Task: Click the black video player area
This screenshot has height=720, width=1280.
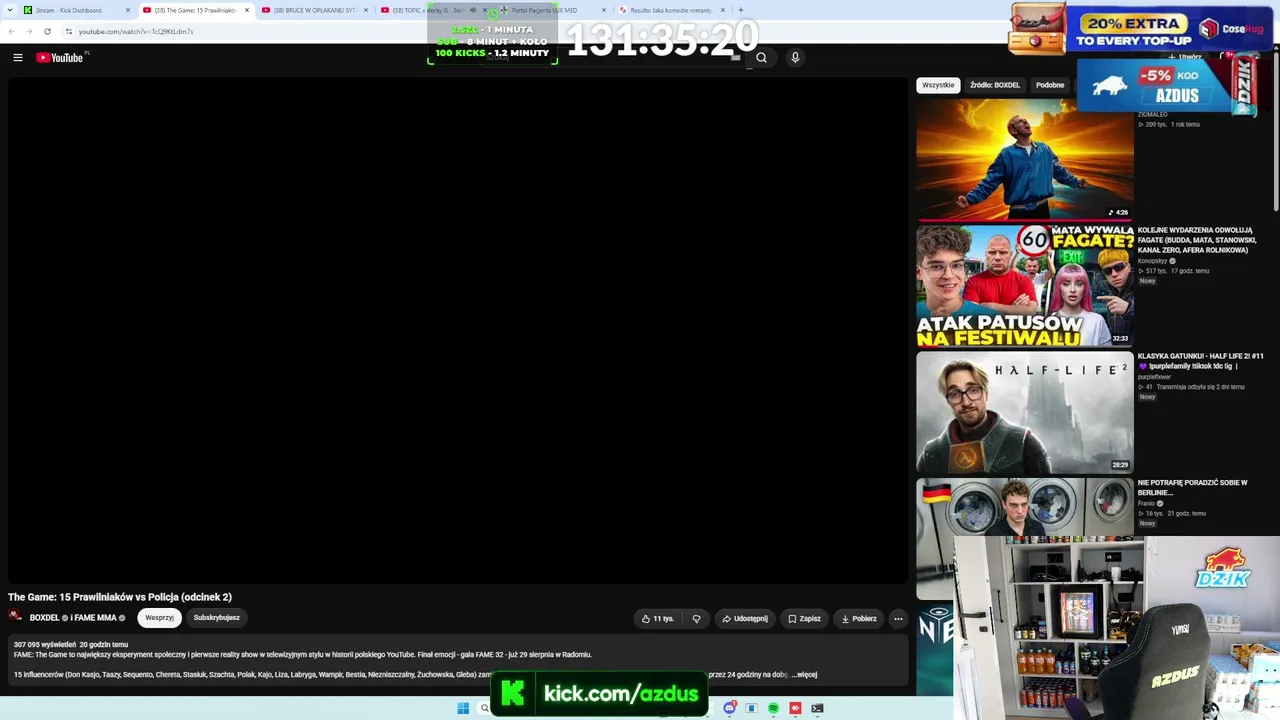Action: (458, 330)
